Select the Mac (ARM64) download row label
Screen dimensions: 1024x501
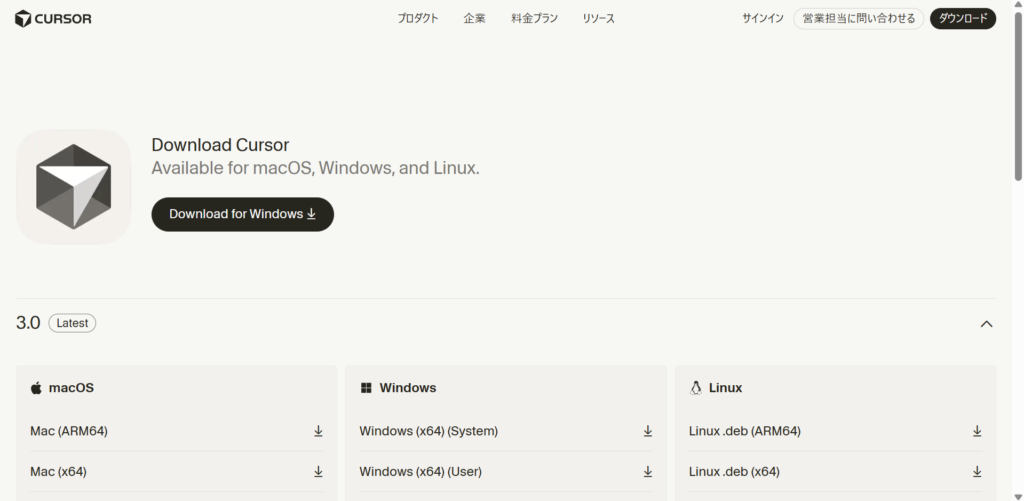[69, 431]
